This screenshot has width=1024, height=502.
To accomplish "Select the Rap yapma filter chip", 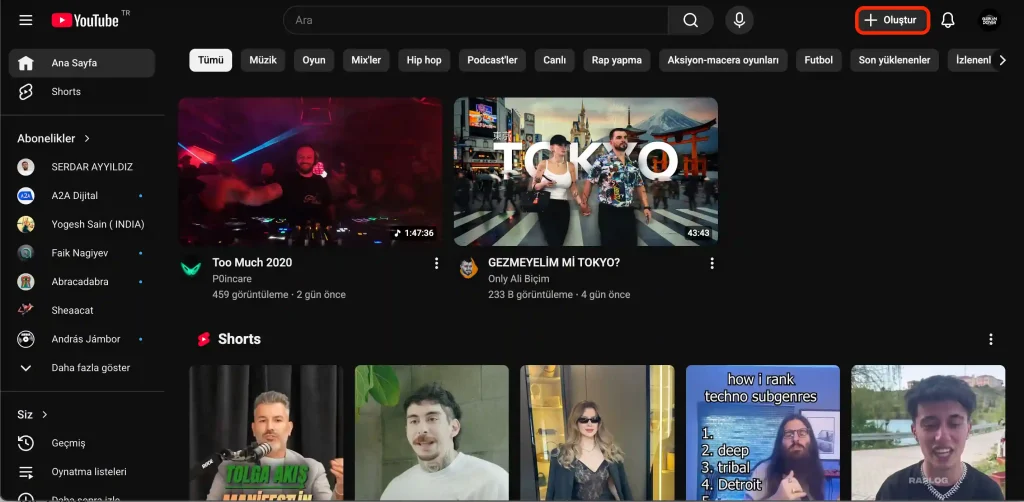I will point(616,60).
